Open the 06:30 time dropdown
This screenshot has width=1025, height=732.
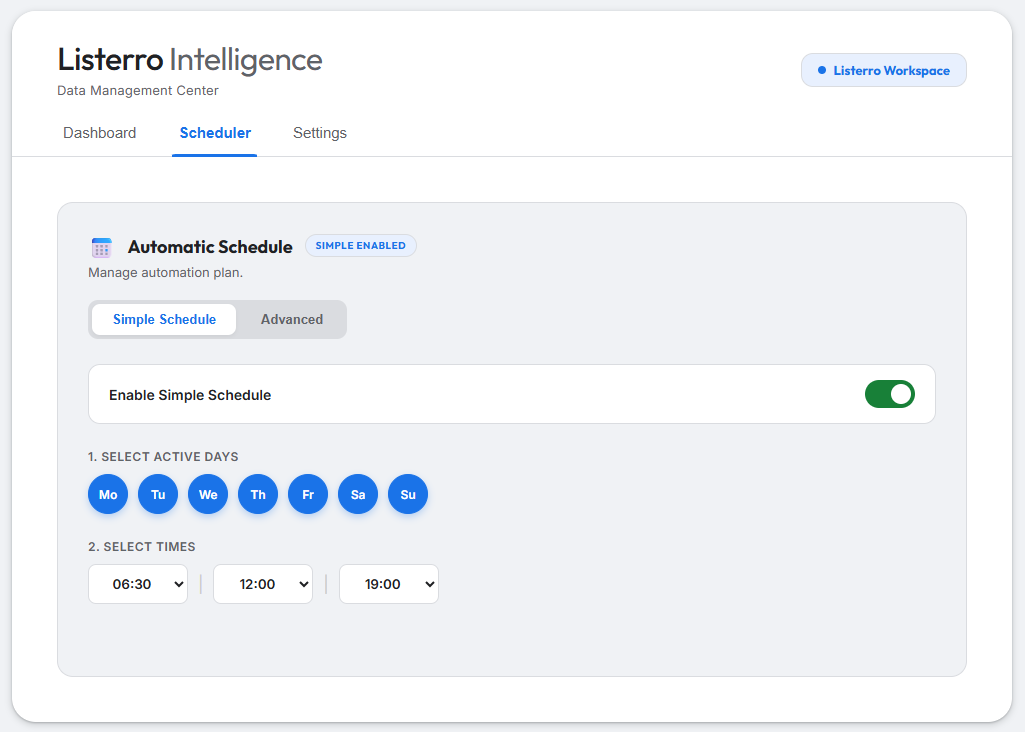138,584
